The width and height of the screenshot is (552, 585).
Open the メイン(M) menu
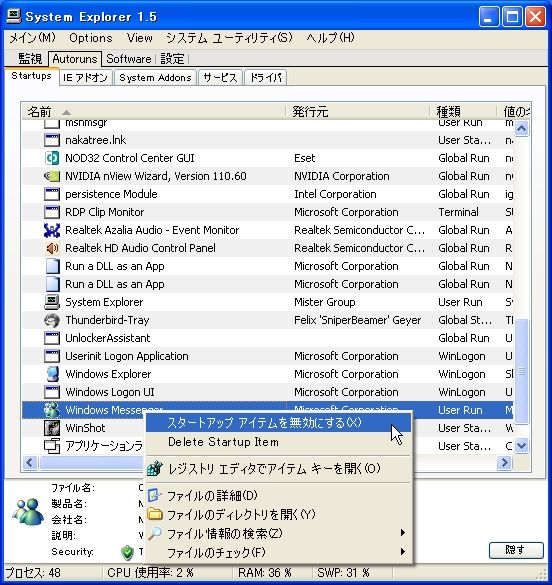coord(32,38)
